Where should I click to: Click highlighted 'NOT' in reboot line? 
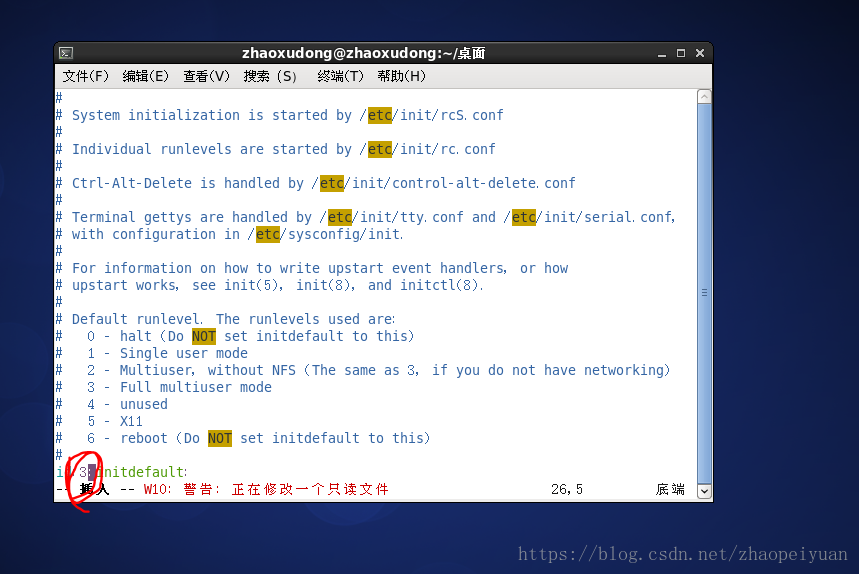pos(220,438)
